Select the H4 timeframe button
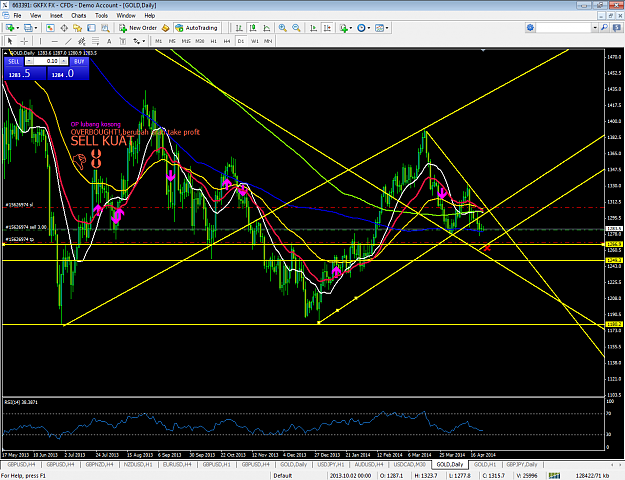 point(227,41)
